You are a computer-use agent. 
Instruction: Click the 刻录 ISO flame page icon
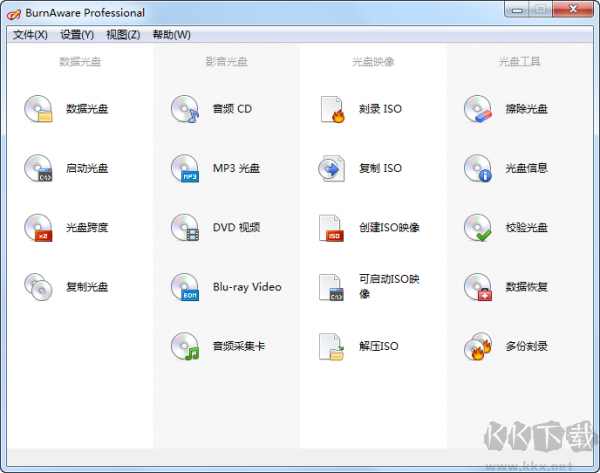click(332, 109)
